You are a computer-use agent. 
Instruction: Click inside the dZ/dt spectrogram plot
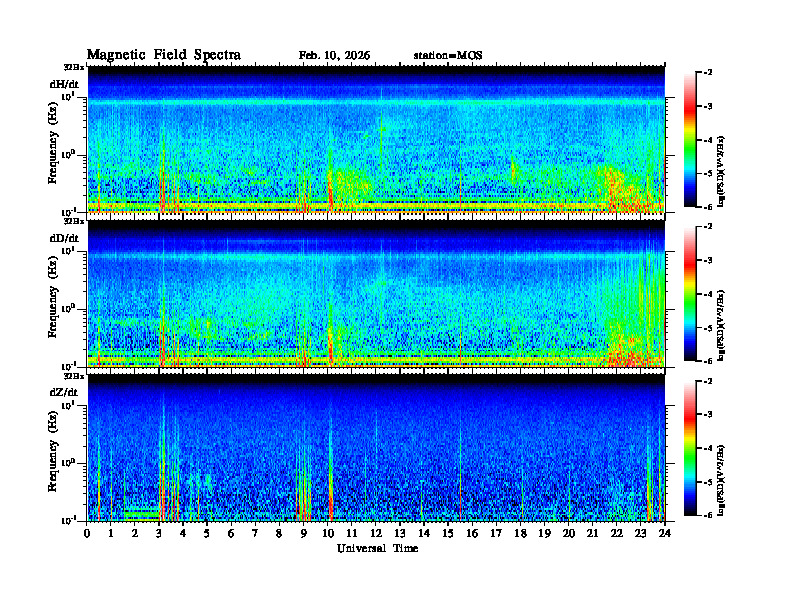(376, 448)
